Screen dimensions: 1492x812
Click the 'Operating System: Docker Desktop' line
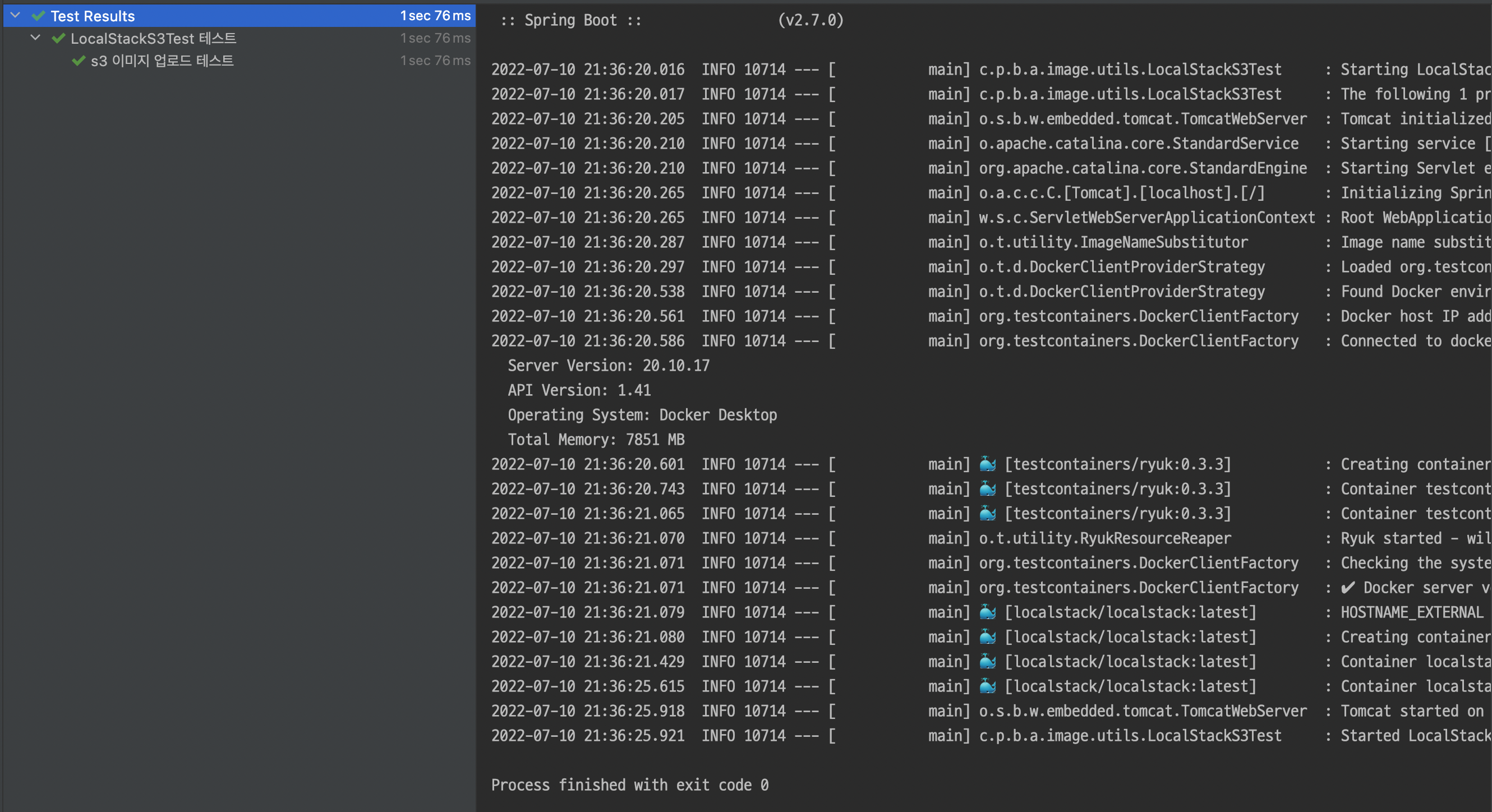coord(642,414)
